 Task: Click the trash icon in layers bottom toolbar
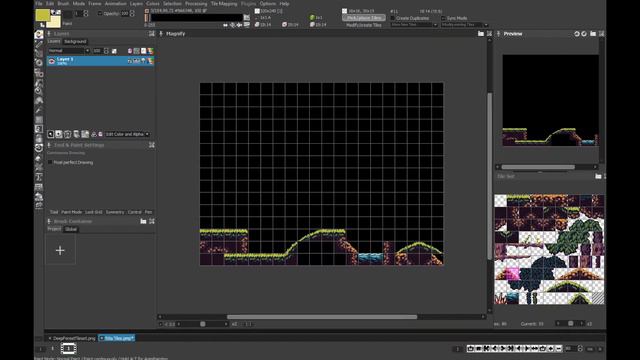[x=68, y=134]
